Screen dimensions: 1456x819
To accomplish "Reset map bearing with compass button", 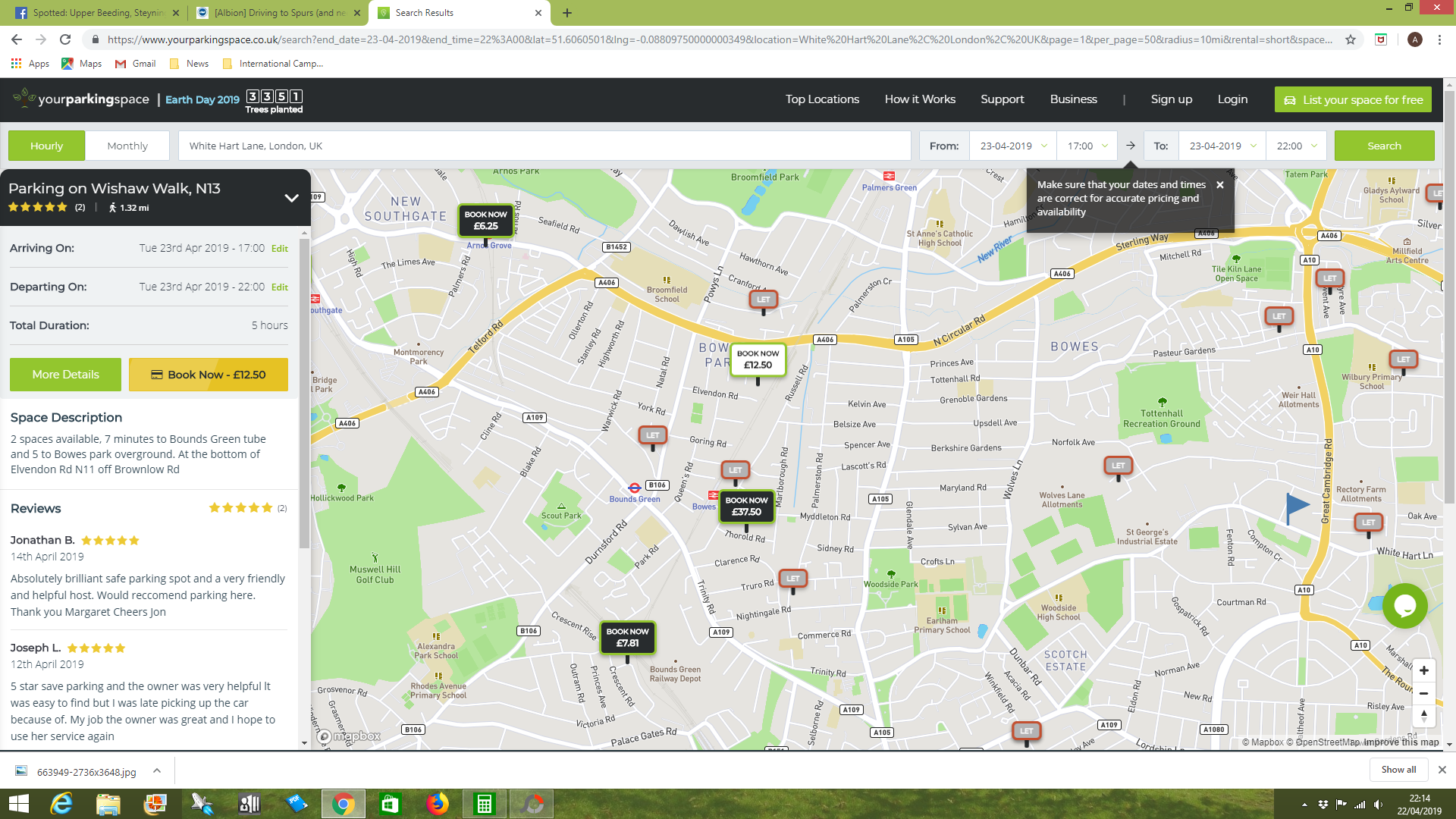I will tap(1423, 716).
